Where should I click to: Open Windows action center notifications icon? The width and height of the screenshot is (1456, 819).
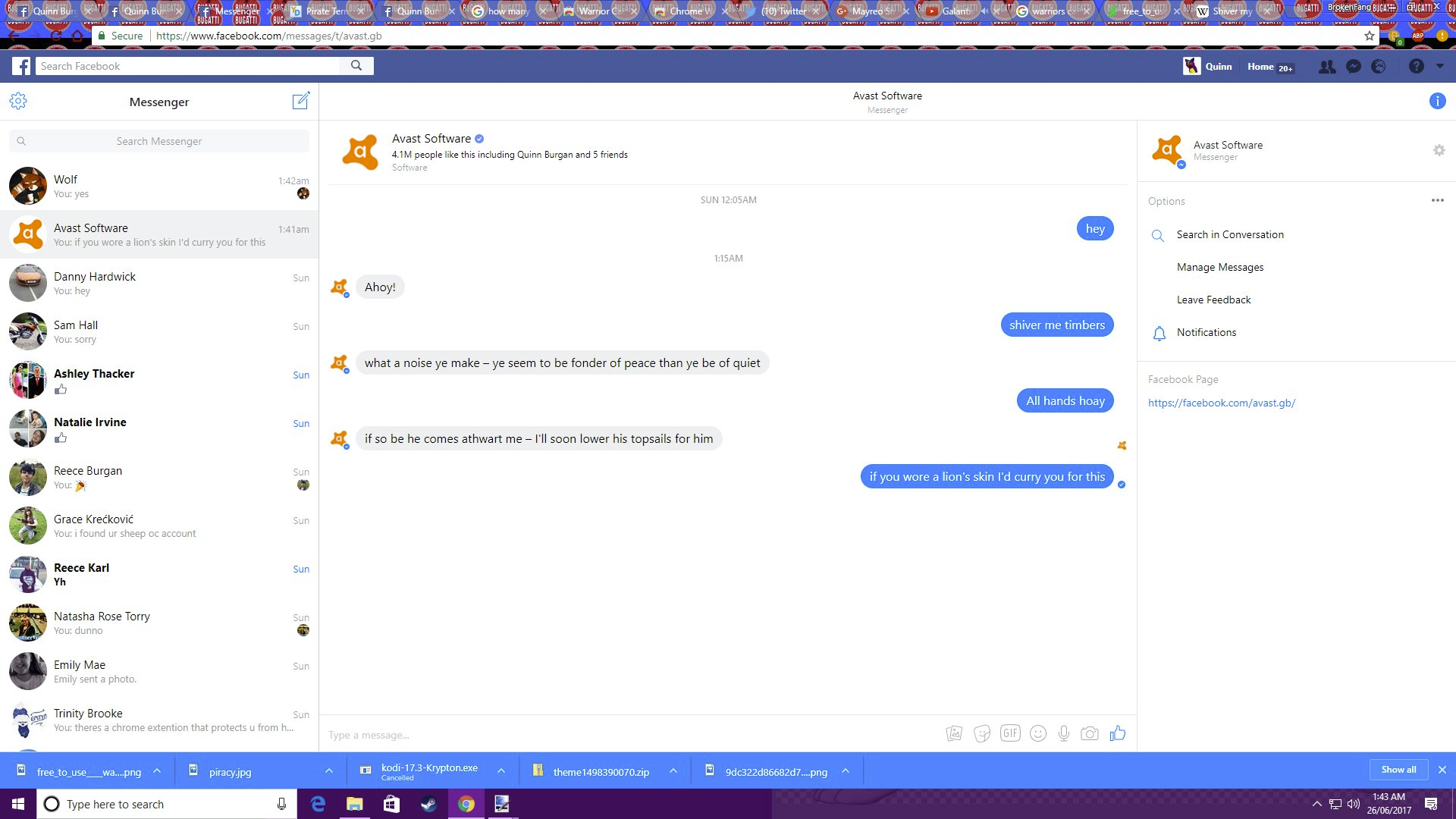(1431, 804)
